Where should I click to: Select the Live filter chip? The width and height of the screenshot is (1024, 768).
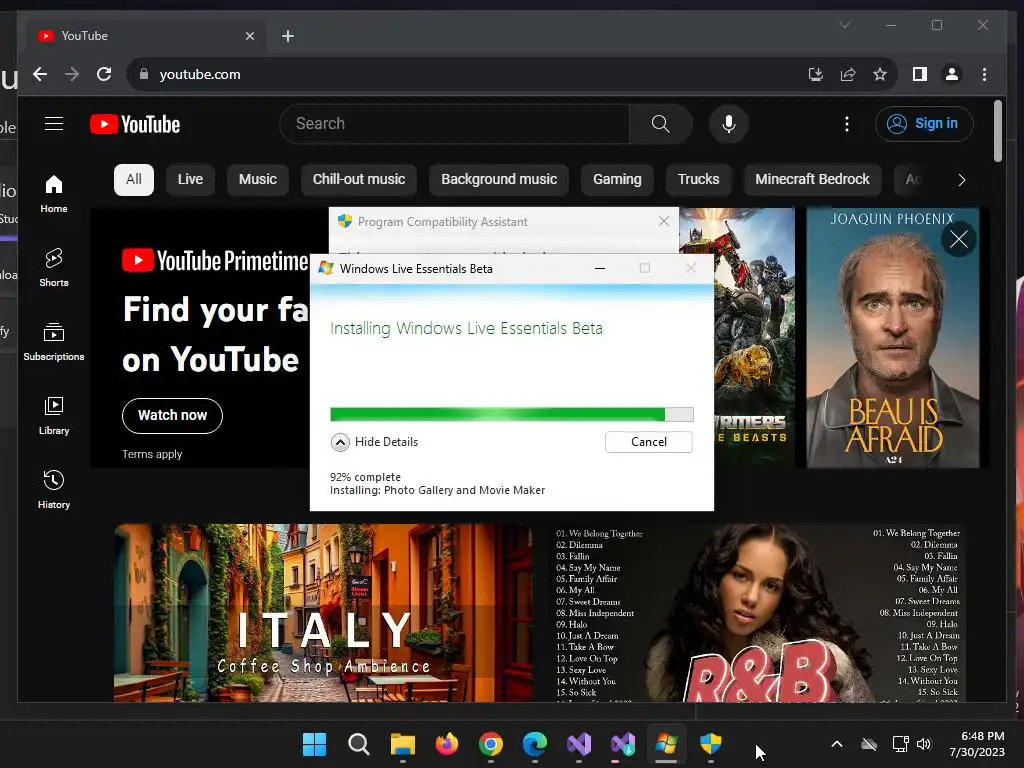(x=190, y=180)
